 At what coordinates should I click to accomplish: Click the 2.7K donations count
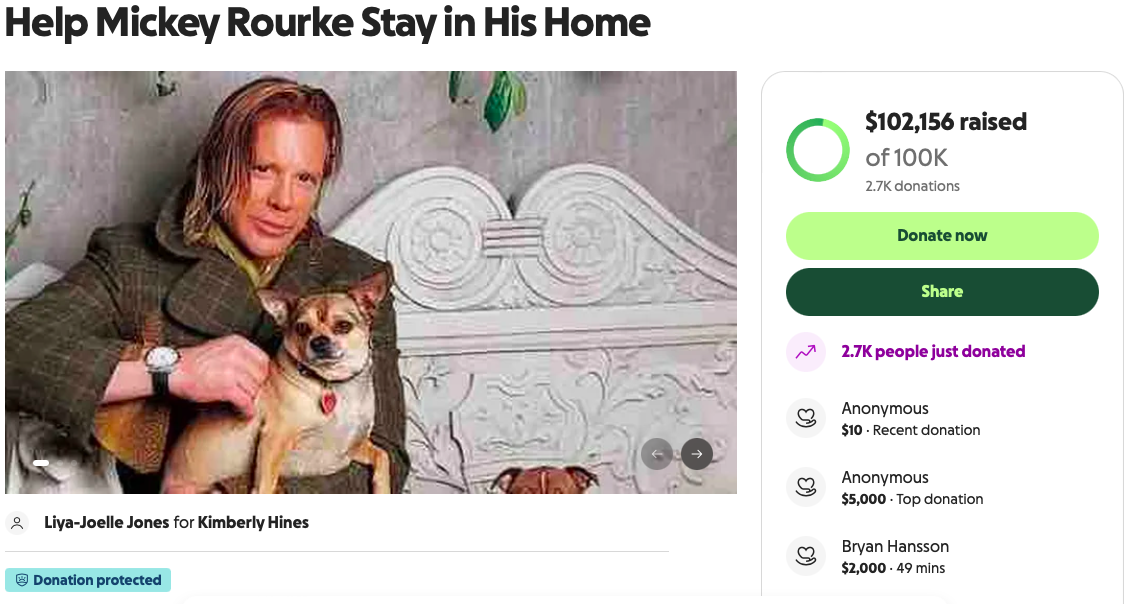coord(912,186)
